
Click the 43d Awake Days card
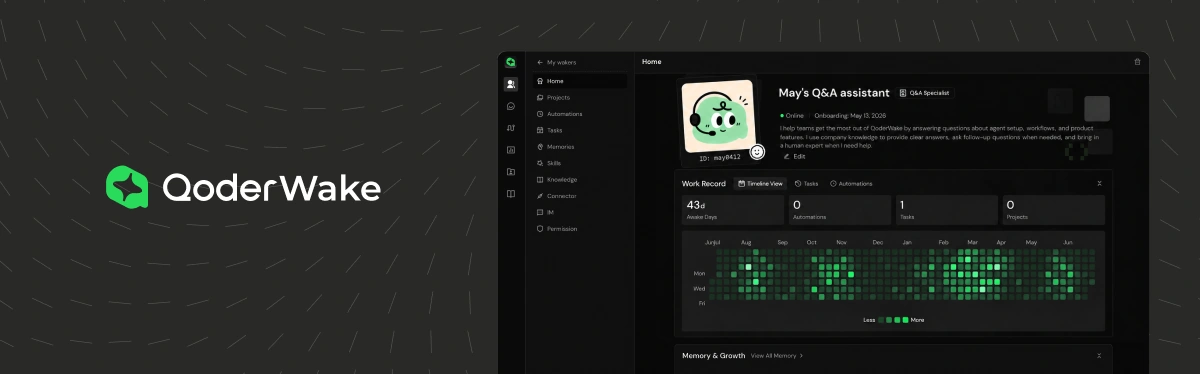732,209
